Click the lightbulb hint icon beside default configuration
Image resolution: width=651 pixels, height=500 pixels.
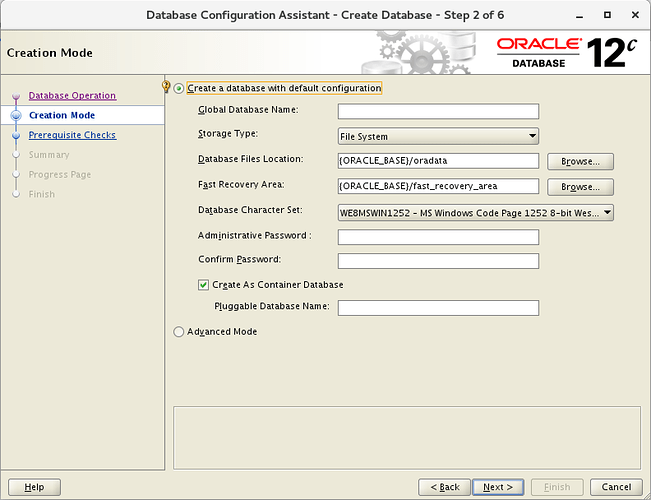pos(166,87)
